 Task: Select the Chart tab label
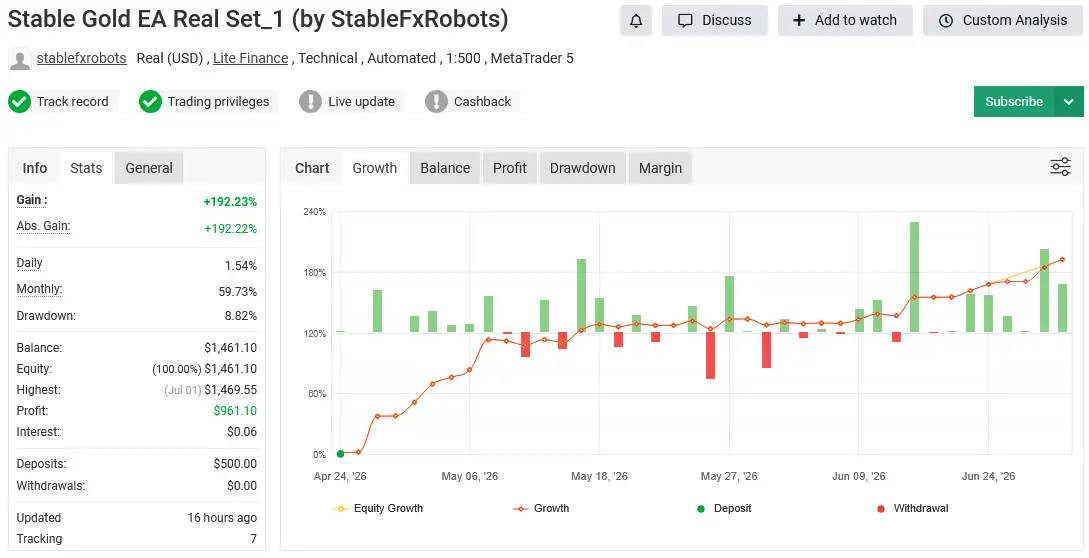click(312, 168)
